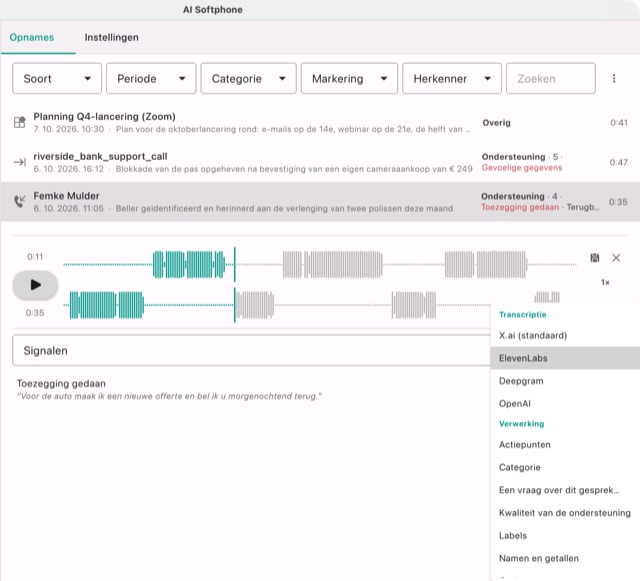
Task: Click the import arrow icon beside riverside_bank_support_call
Action: click(x=20, y=162)
